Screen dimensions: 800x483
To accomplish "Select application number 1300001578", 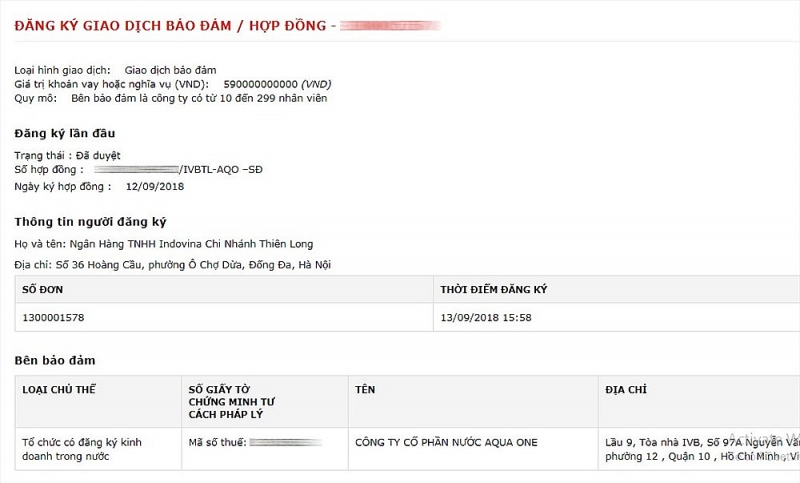I will tap(53, 318).
